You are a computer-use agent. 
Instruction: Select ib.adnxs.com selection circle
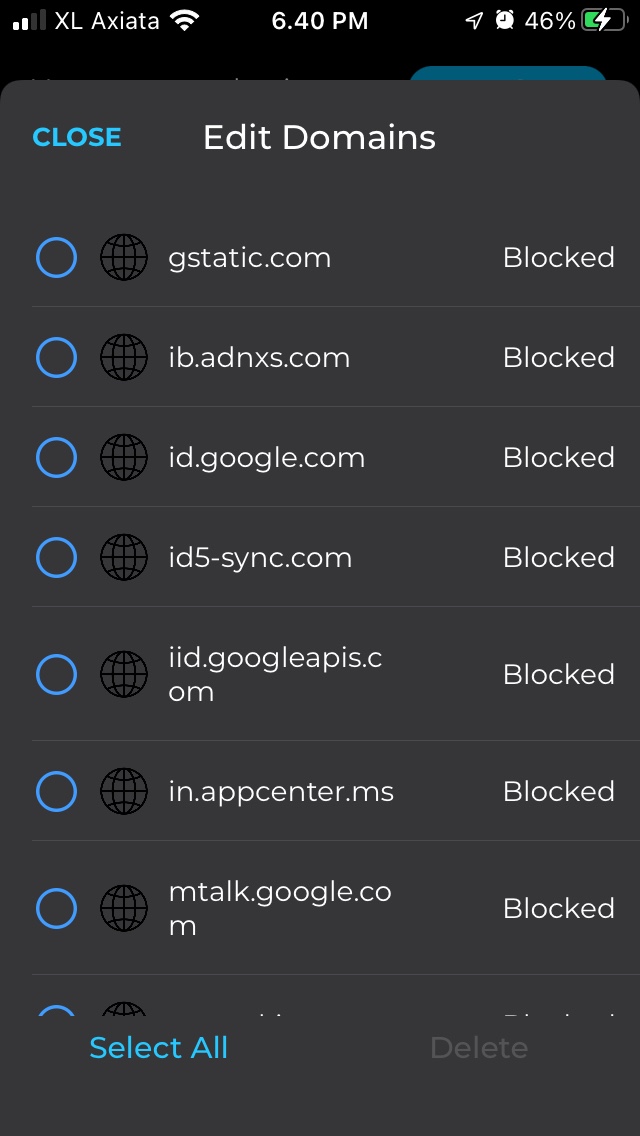pyautogui.click(x=56, y=358)
